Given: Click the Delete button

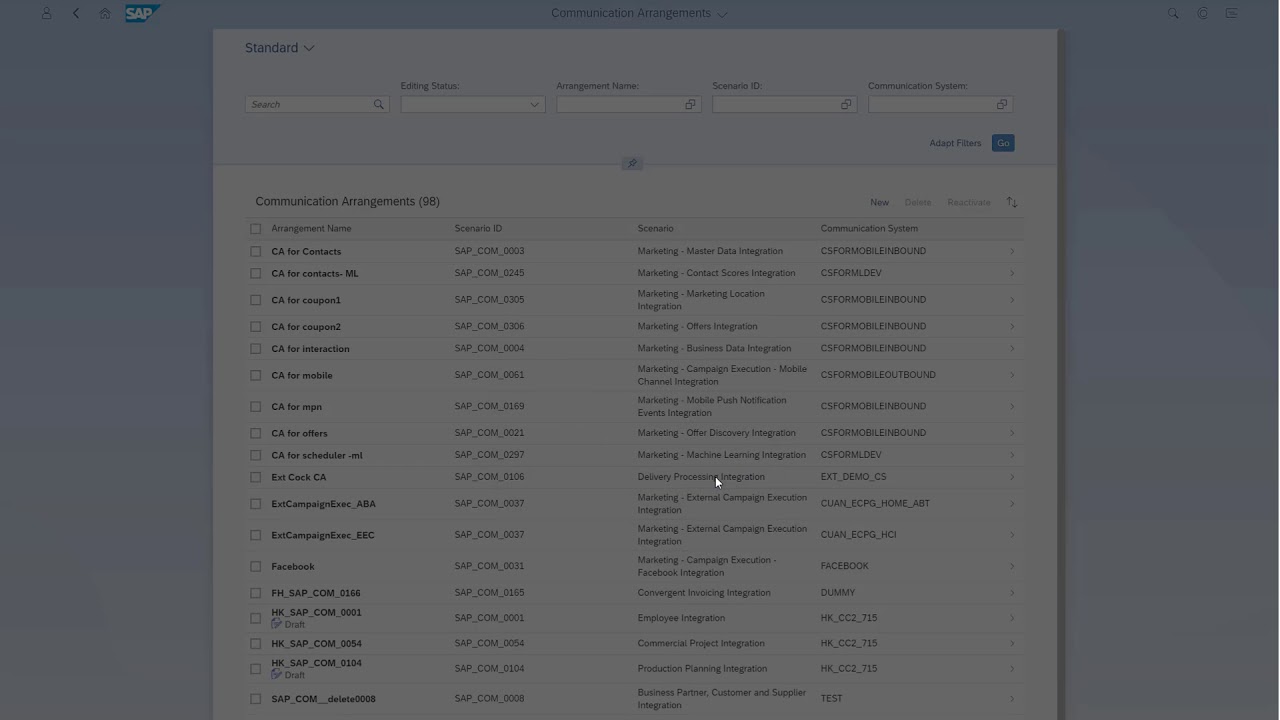Looking at the screenshot, I should [918, 202].
